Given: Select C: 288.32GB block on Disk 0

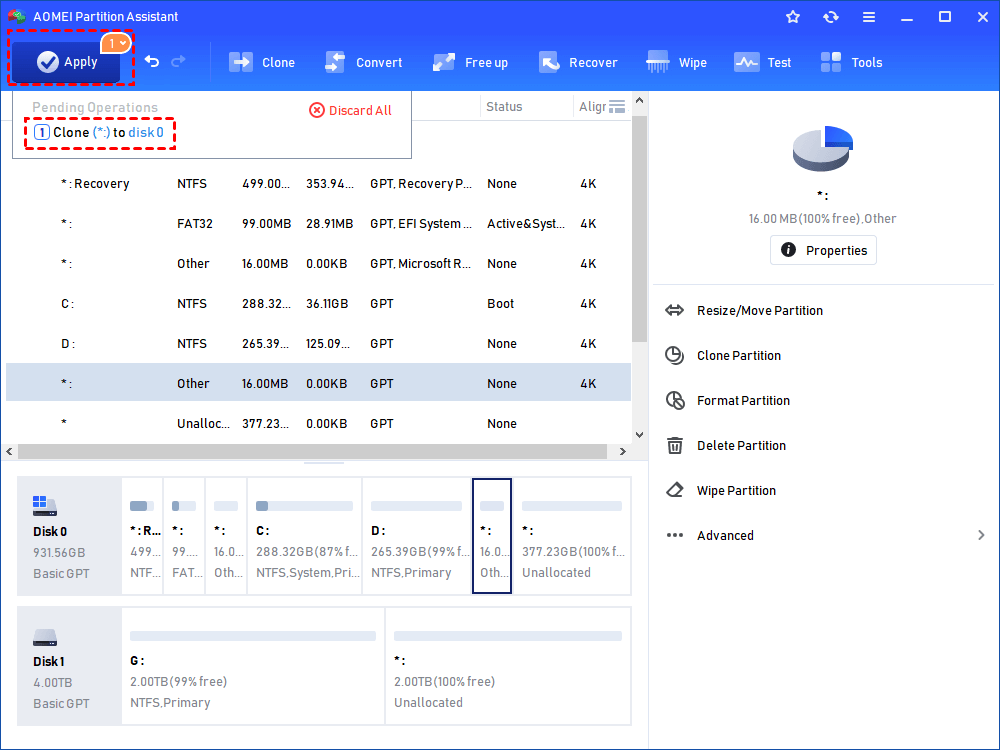Looking at the screenshot, I should [304, 536].
